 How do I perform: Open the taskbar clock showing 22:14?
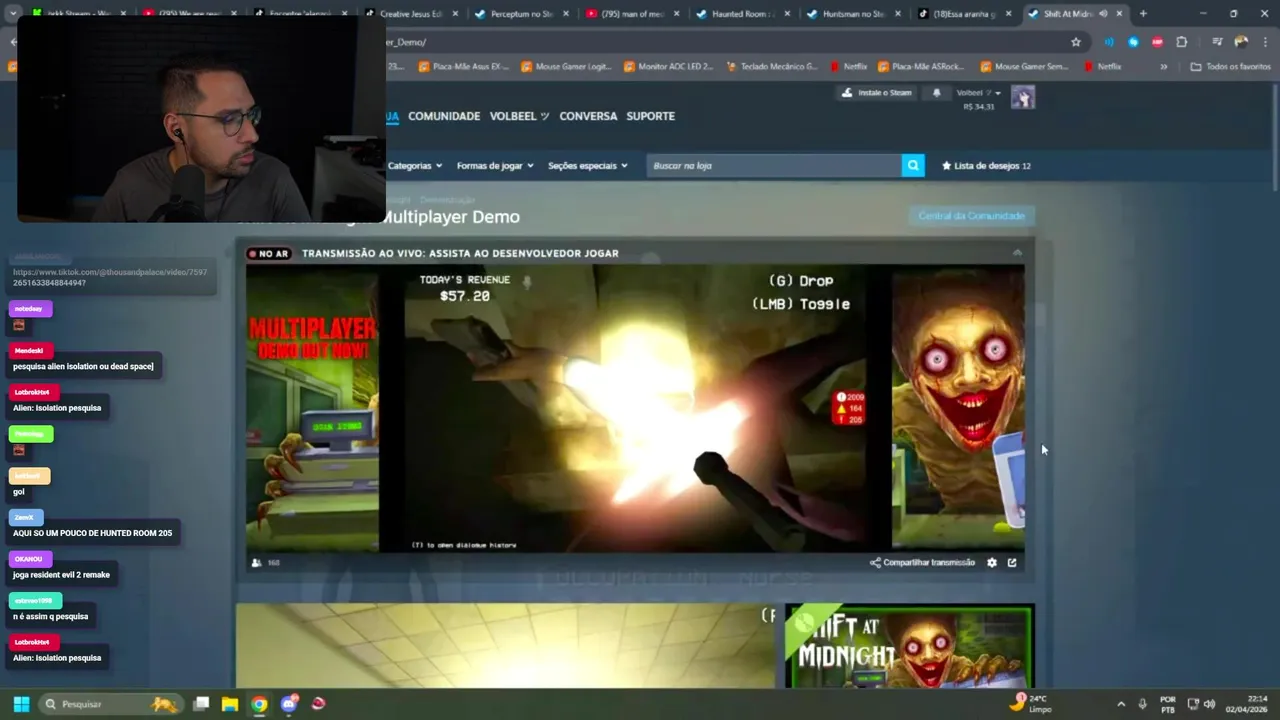click(x=1248, y=703)
